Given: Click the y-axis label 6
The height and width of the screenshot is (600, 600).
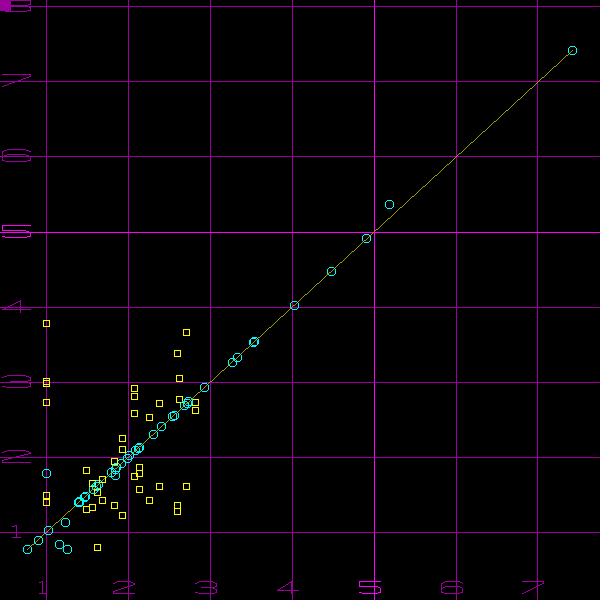Looking at the screenshot, I should coord(16,156).
